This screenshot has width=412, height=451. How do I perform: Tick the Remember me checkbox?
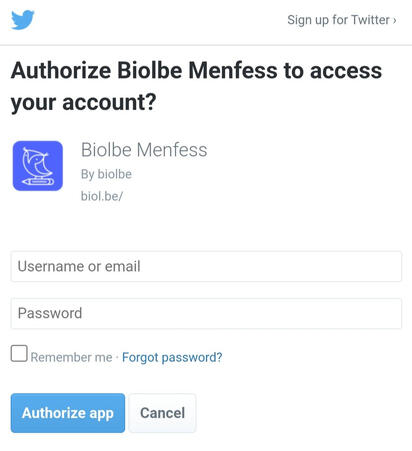pyautogui.click(x=19, y=353)
